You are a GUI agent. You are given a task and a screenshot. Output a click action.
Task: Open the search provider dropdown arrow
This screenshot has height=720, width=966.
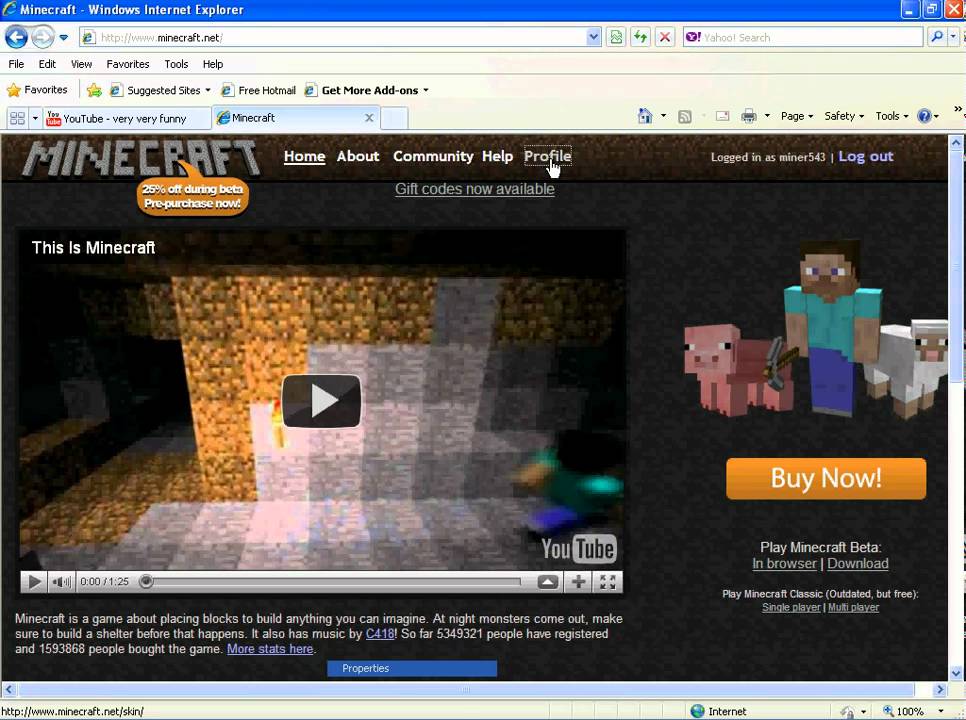tap(953, 38)
